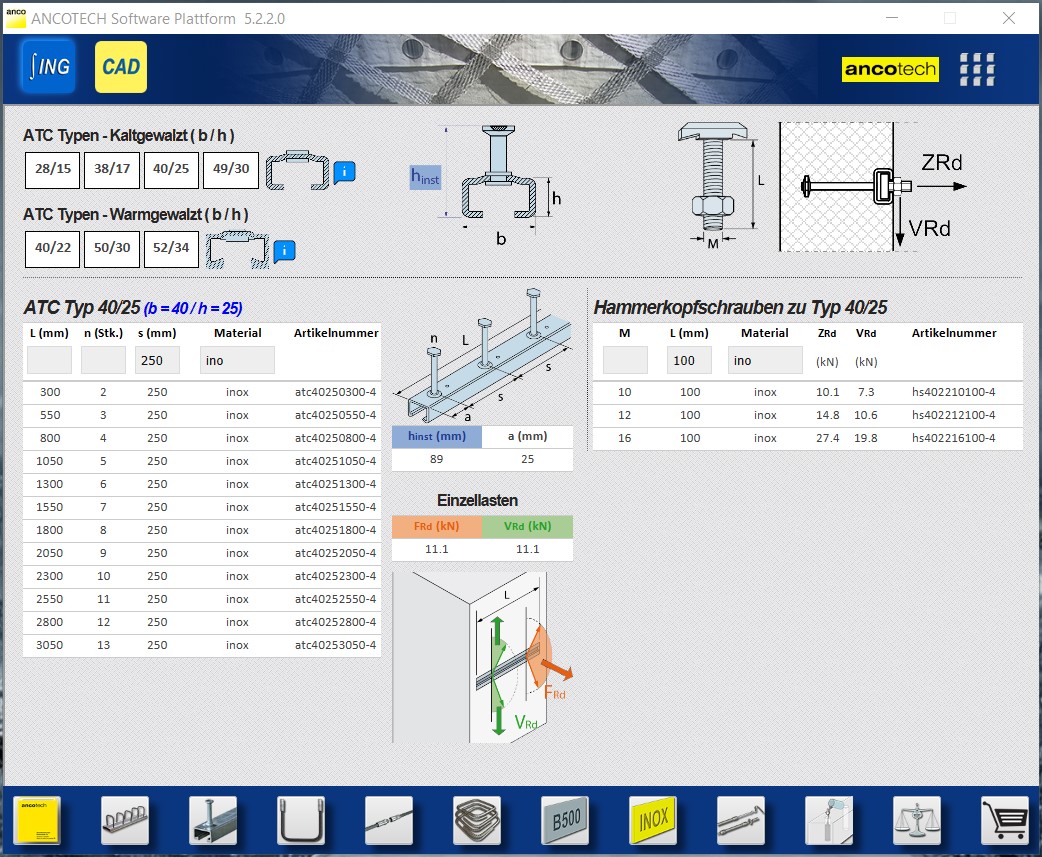Select cold-rolled ATC type 40/25
Image resolution: width=1042 pixels, height=857 pixels.
click(171, 170)
